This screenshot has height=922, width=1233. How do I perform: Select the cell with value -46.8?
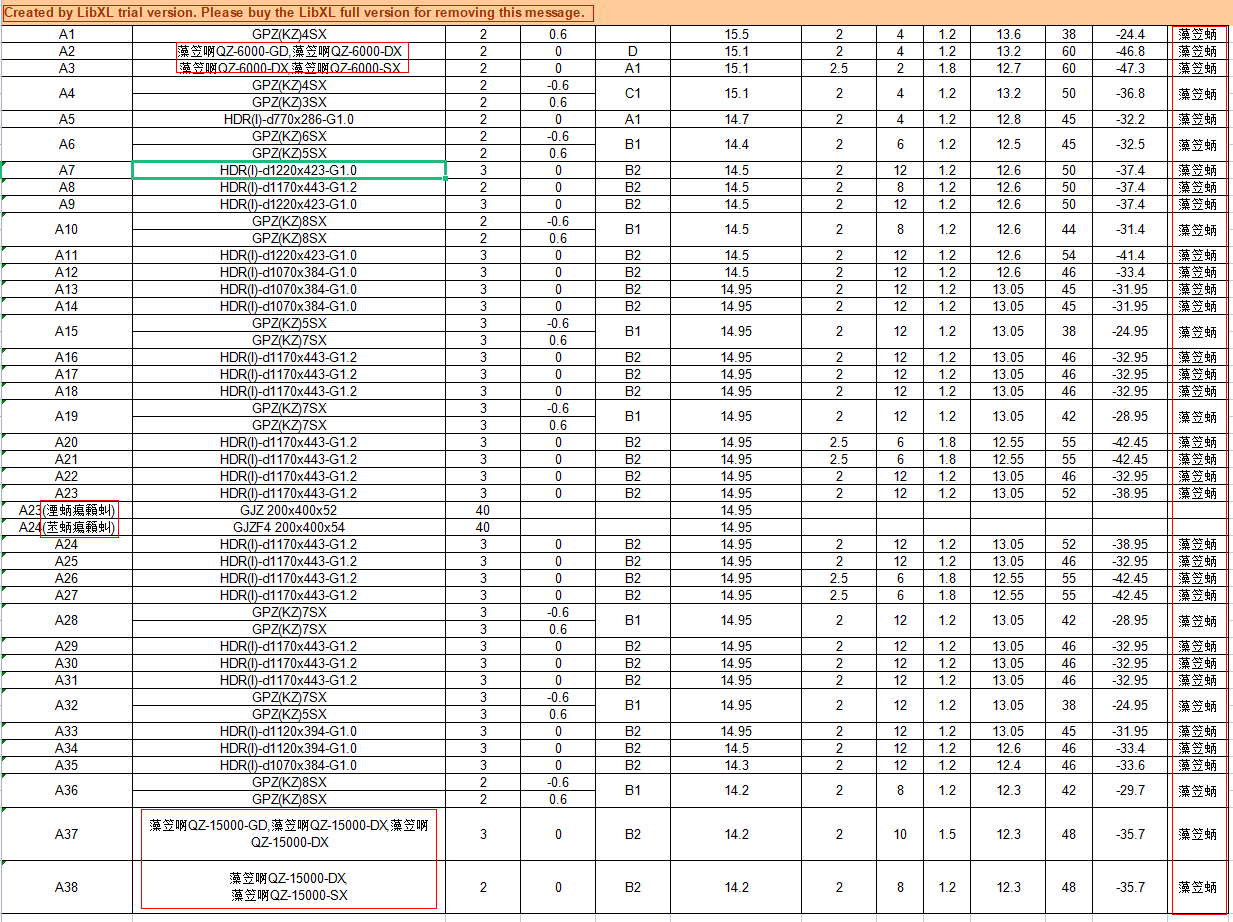click(1131, 51)
